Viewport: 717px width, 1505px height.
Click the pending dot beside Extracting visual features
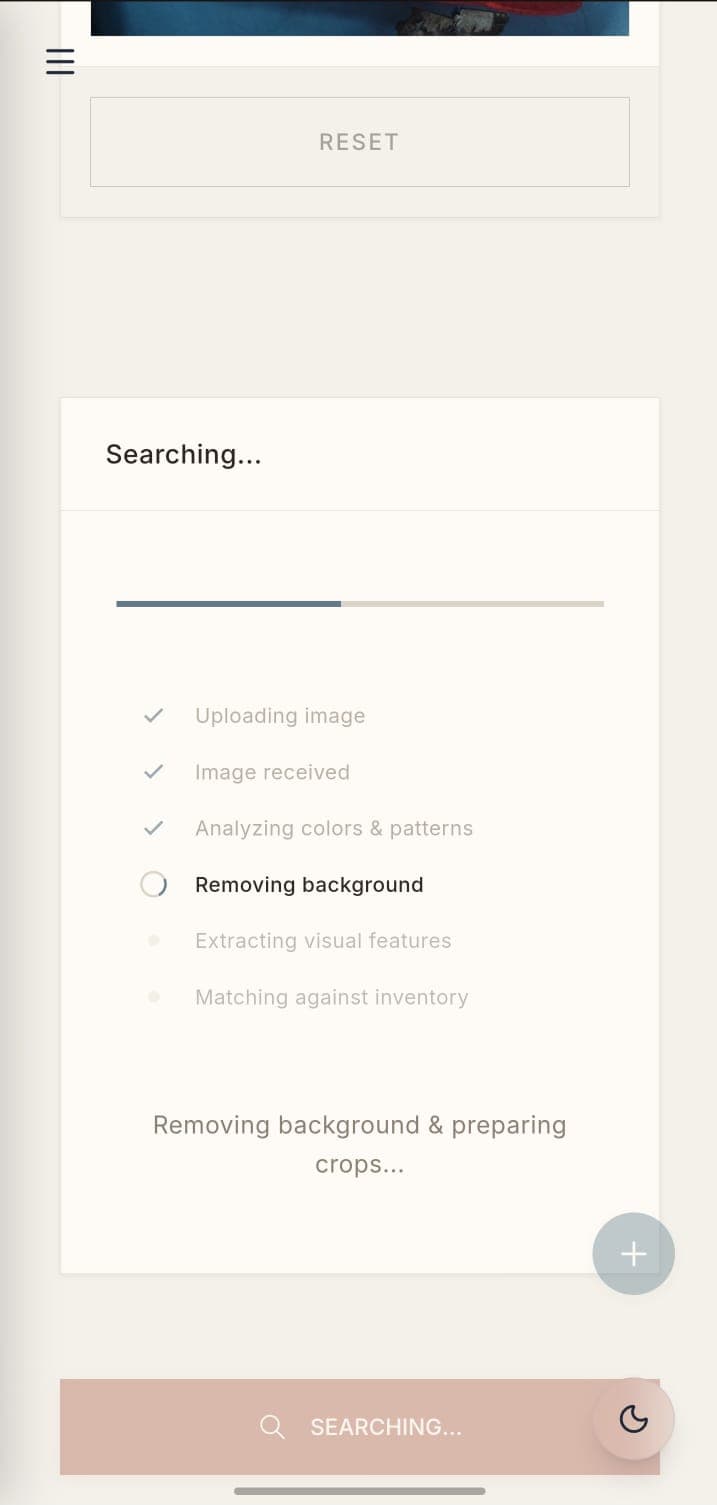click(x=154, y=940)
